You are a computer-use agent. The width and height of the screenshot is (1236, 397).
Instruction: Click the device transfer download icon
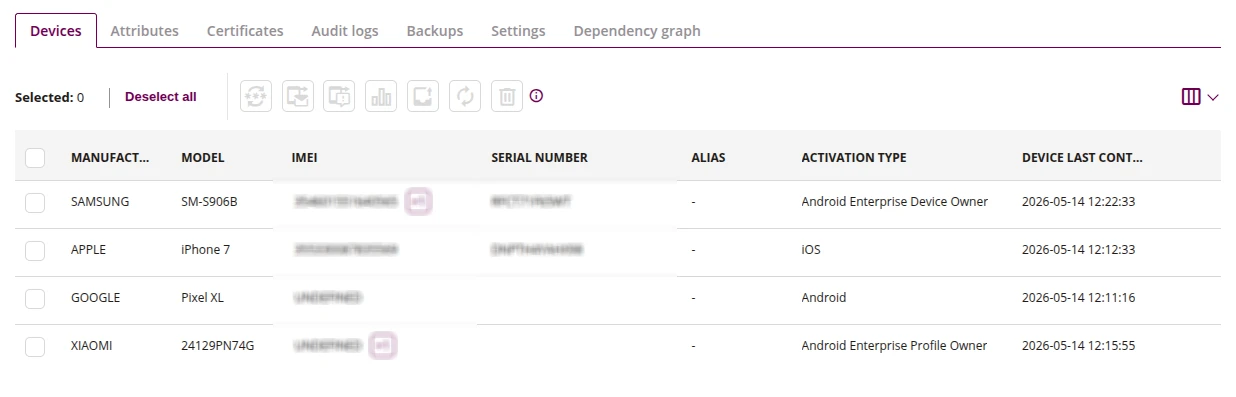(298, 96)
